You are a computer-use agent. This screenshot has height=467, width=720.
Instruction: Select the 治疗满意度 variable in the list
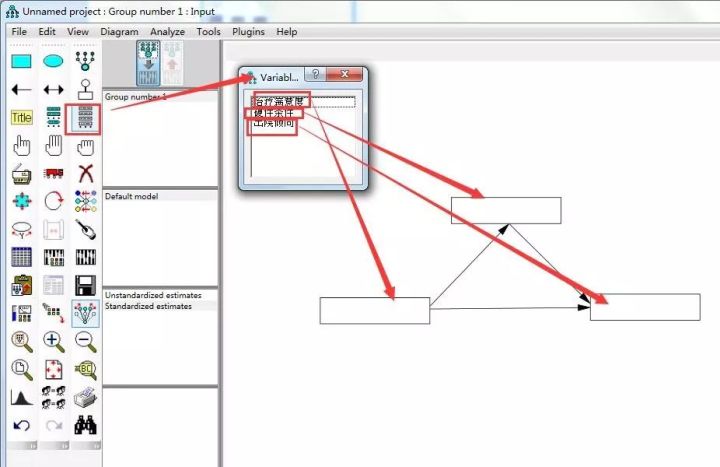click(304, 101)
